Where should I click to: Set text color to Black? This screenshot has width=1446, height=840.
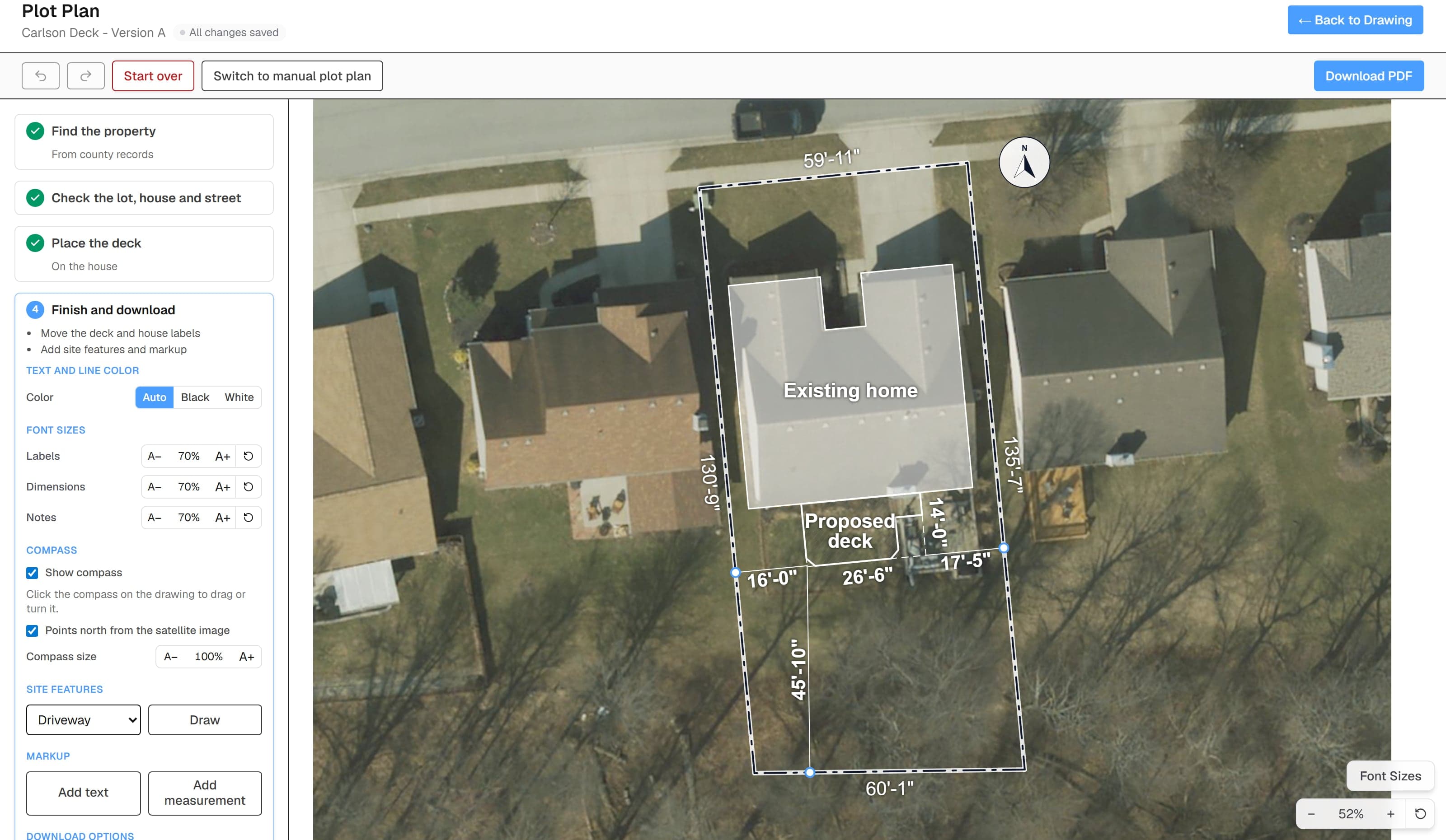click(195, 397)
